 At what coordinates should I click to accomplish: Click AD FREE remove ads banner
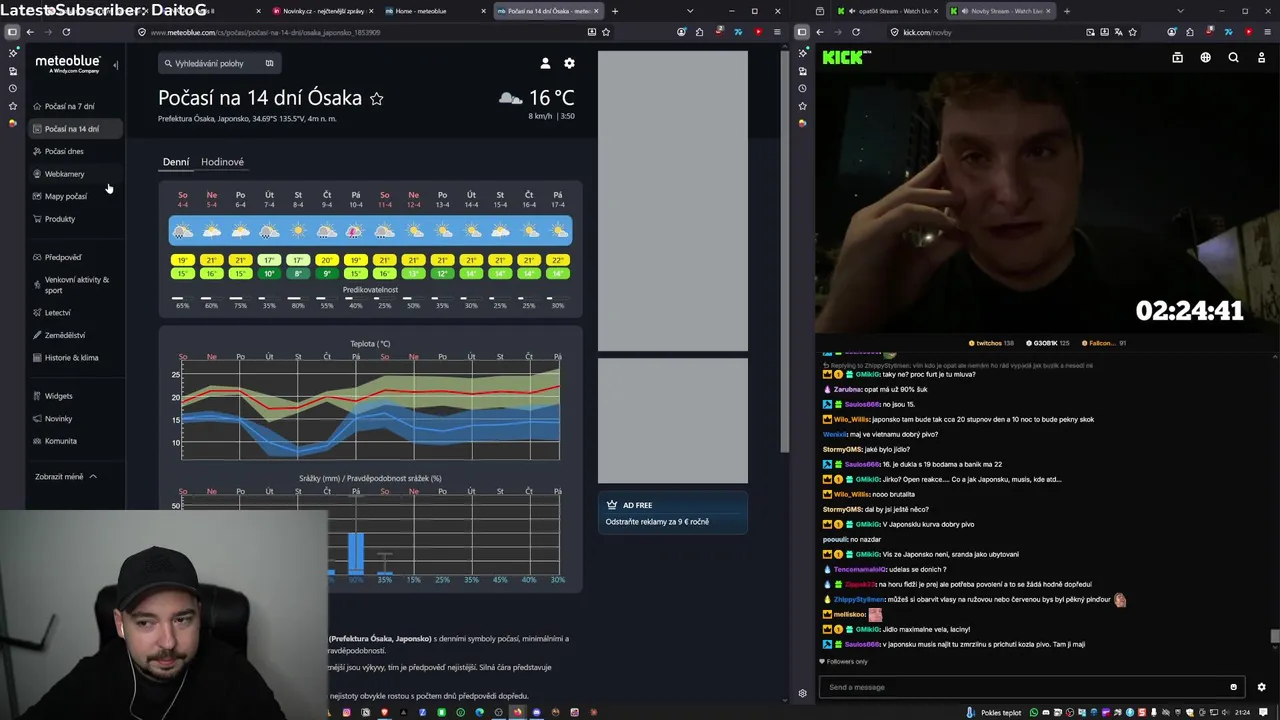pyautogui.click(x=672, y=513)
